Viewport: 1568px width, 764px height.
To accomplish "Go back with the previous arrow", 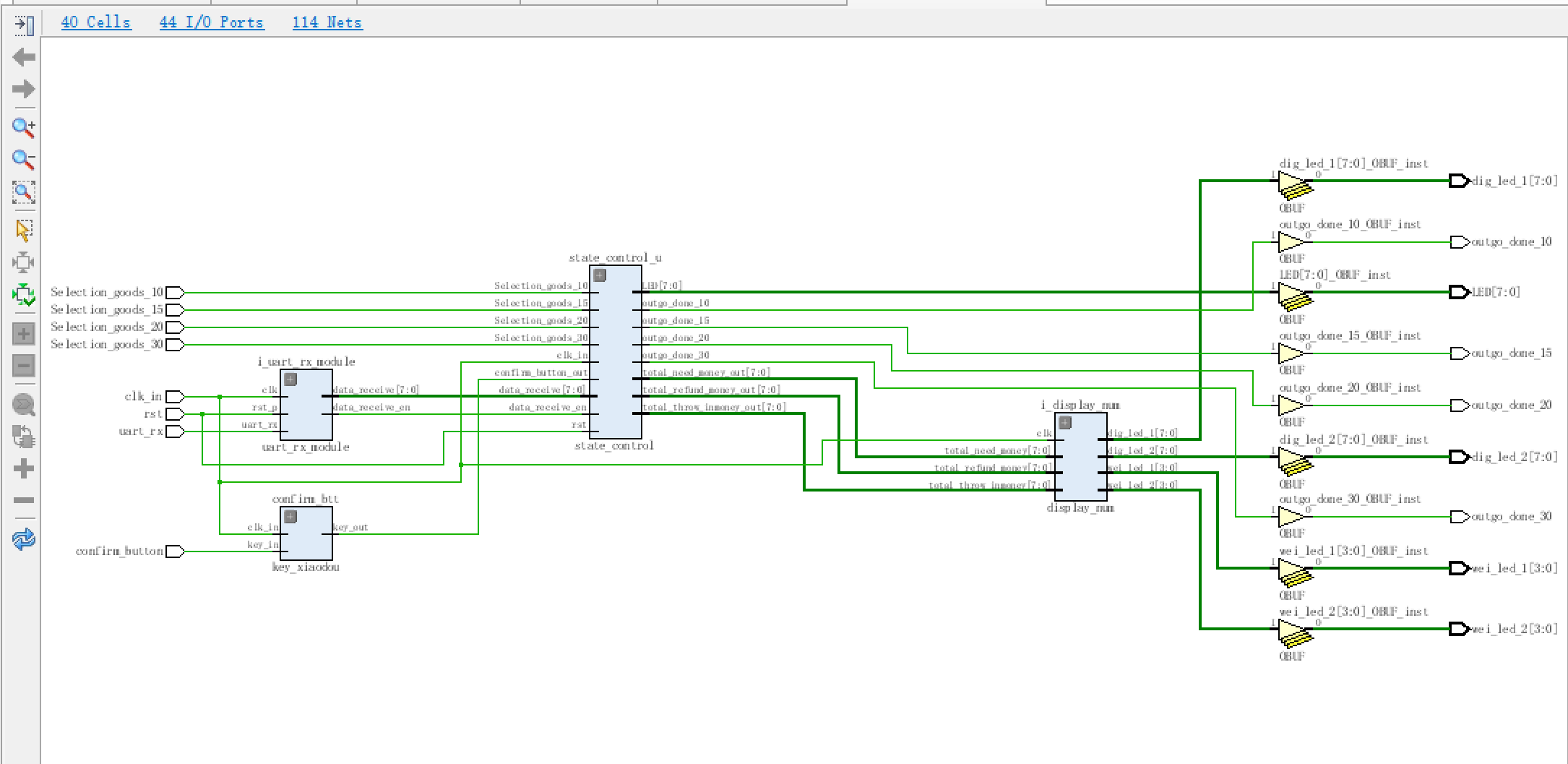I will [x=24, y=57].
